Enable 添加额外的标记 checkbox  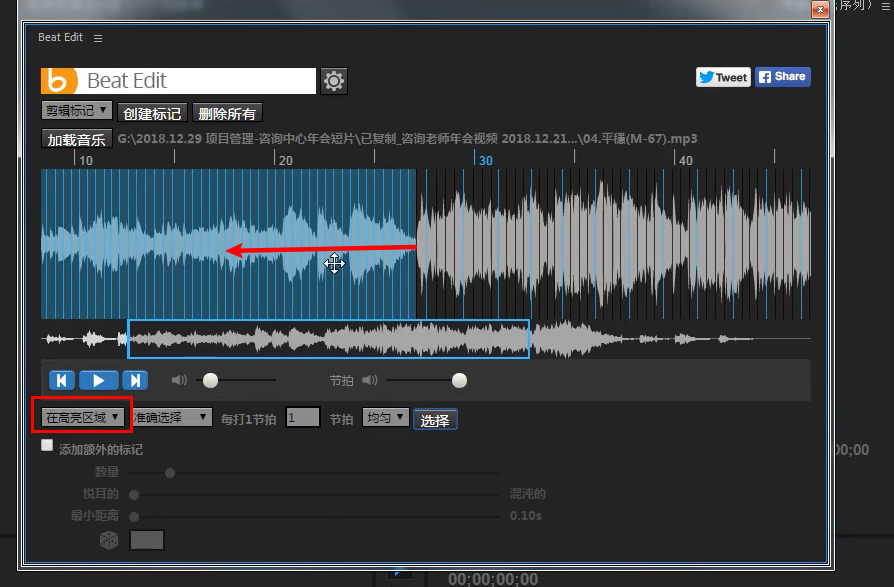coord(47,446)
